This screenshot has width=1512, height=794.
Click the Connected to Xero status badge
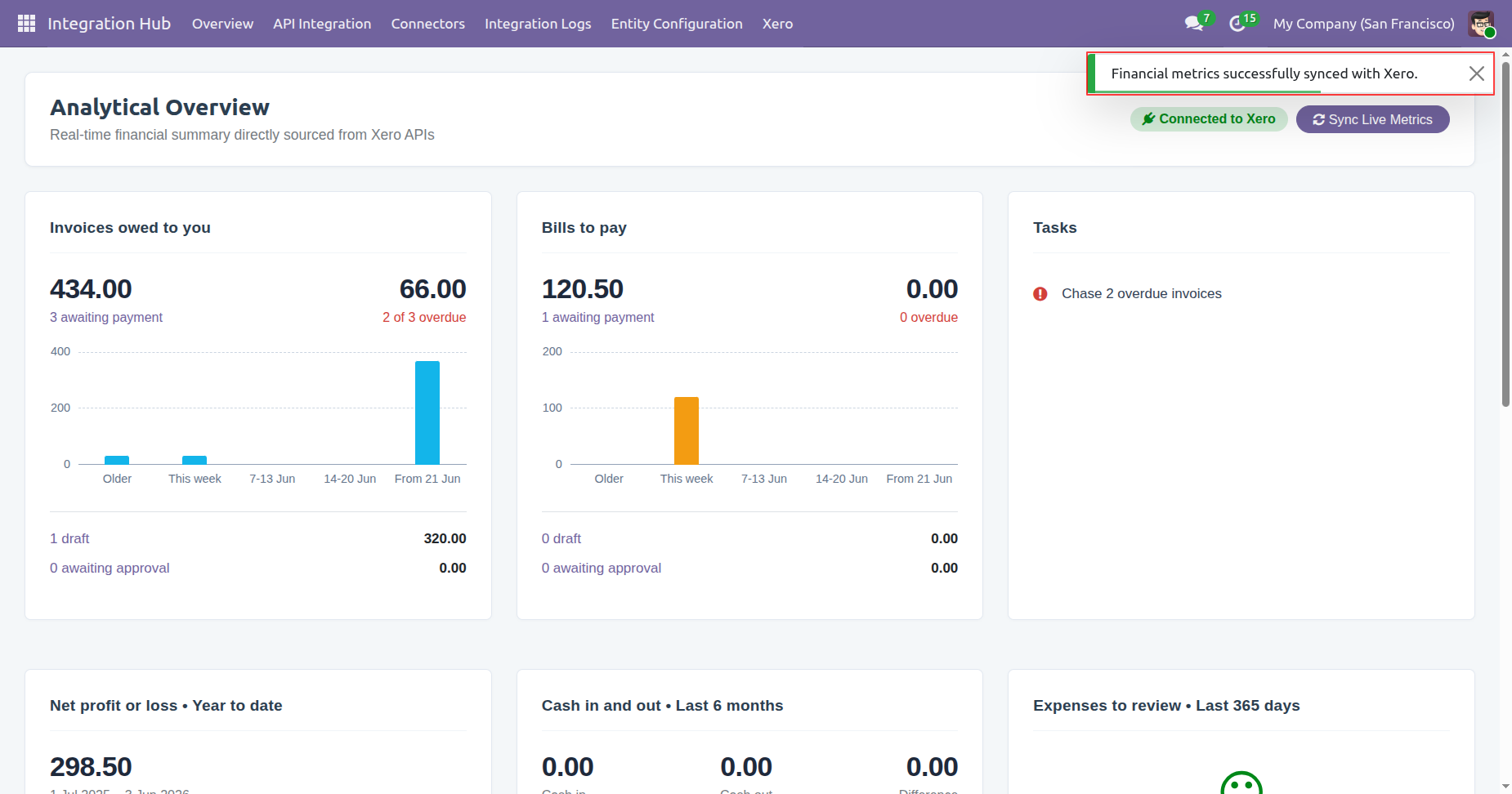[1209, 119]
